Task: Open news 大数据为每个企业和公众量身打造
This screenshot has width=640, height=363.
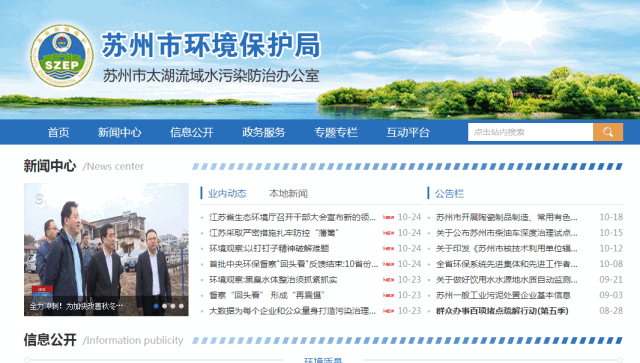Action: [x=292, y=311]
